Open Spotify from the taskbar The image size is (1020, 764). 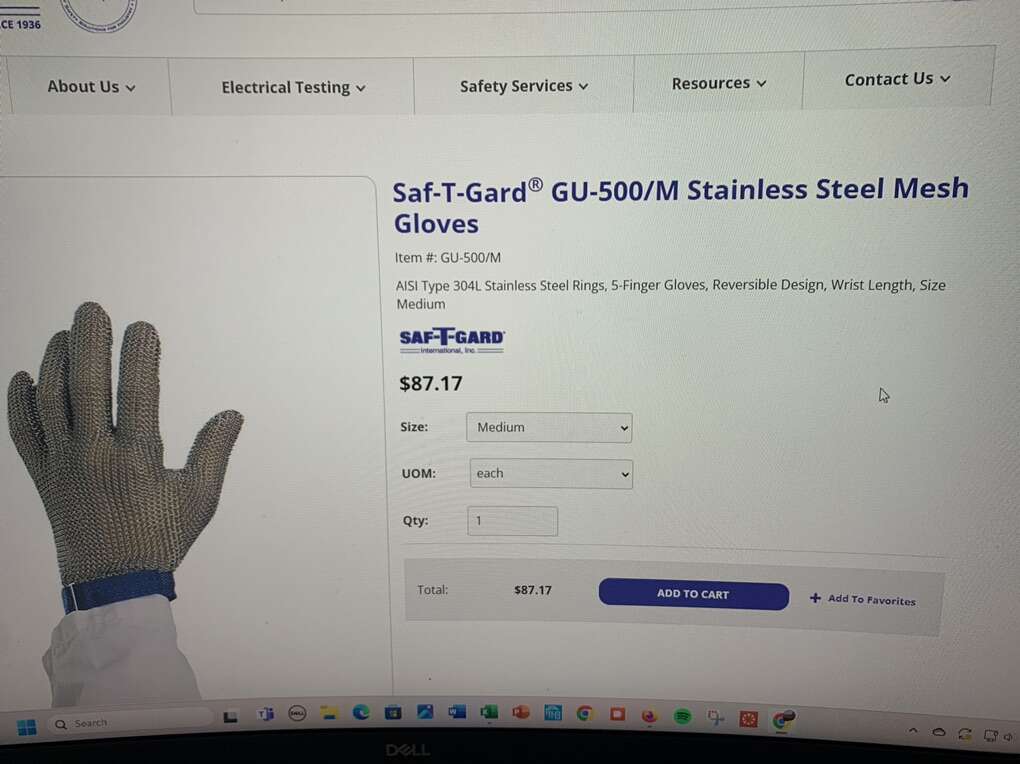pos(682,716)
